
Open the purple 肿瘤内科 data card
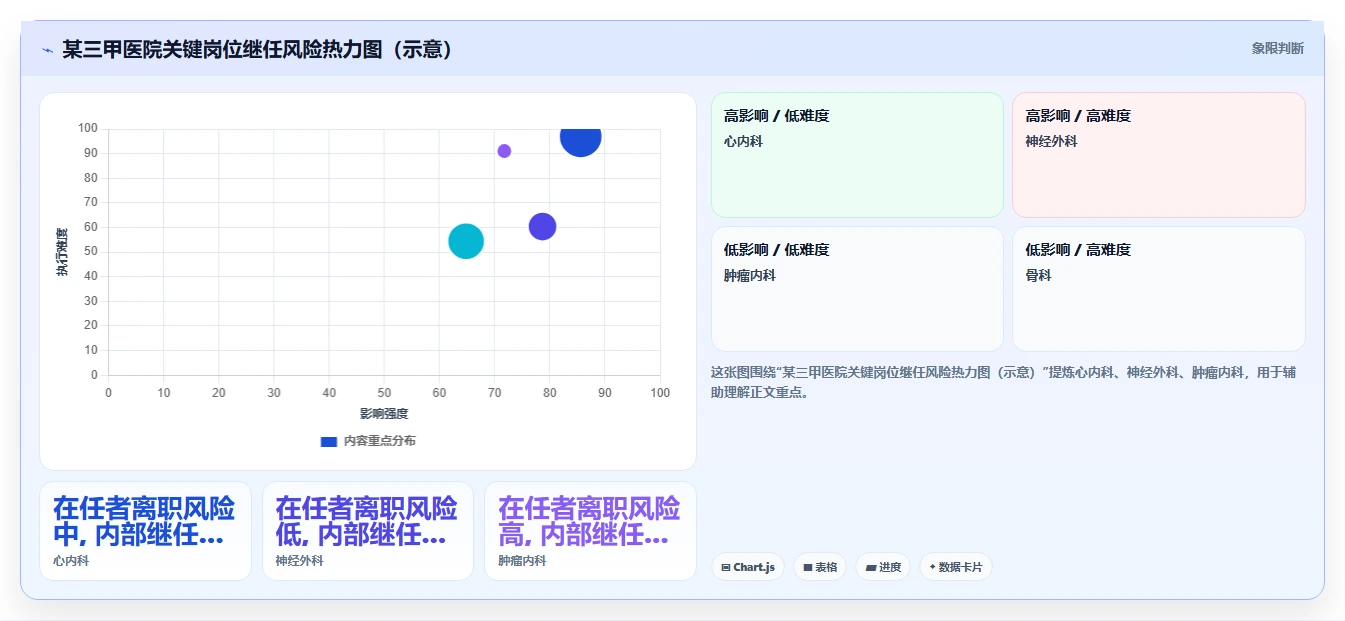(x=590, y=531)
